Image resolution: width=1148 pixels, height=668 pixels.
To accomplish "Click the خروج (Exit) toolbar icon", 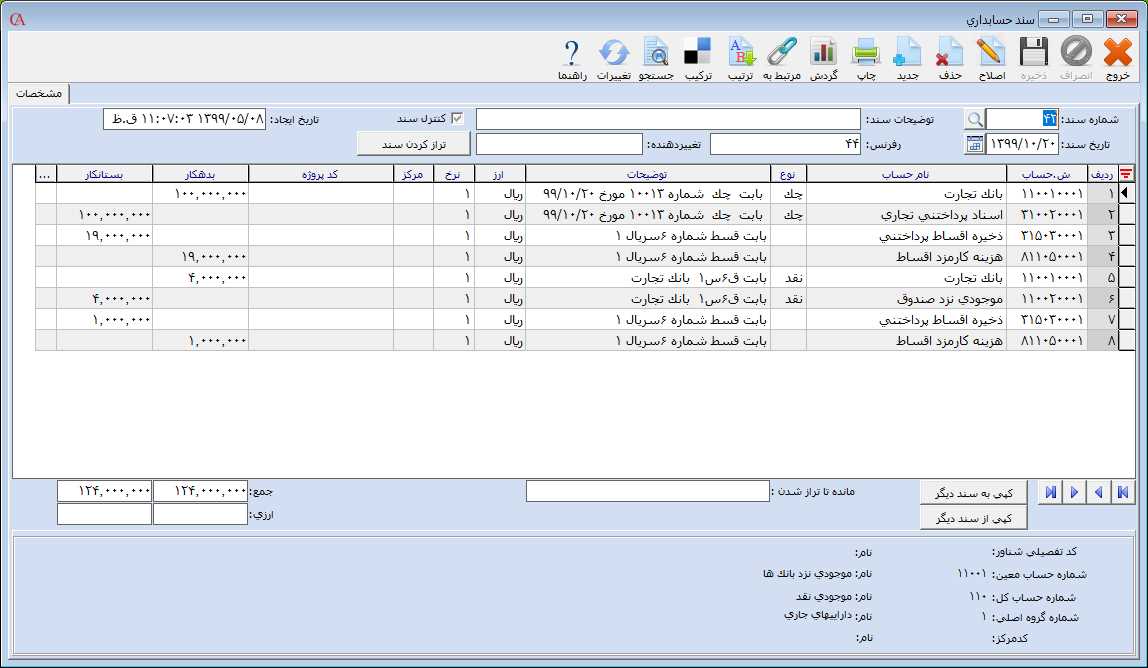I will coord(1117,54).
